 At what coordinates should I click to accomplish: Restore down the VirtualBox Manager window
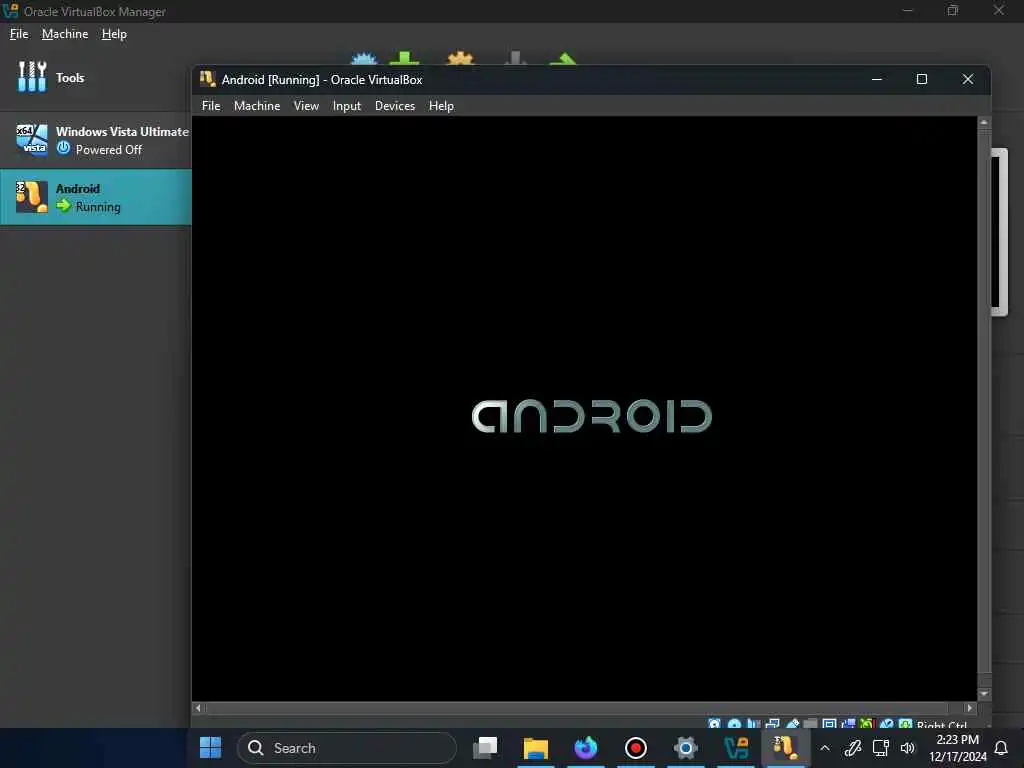tap(953, 10)
